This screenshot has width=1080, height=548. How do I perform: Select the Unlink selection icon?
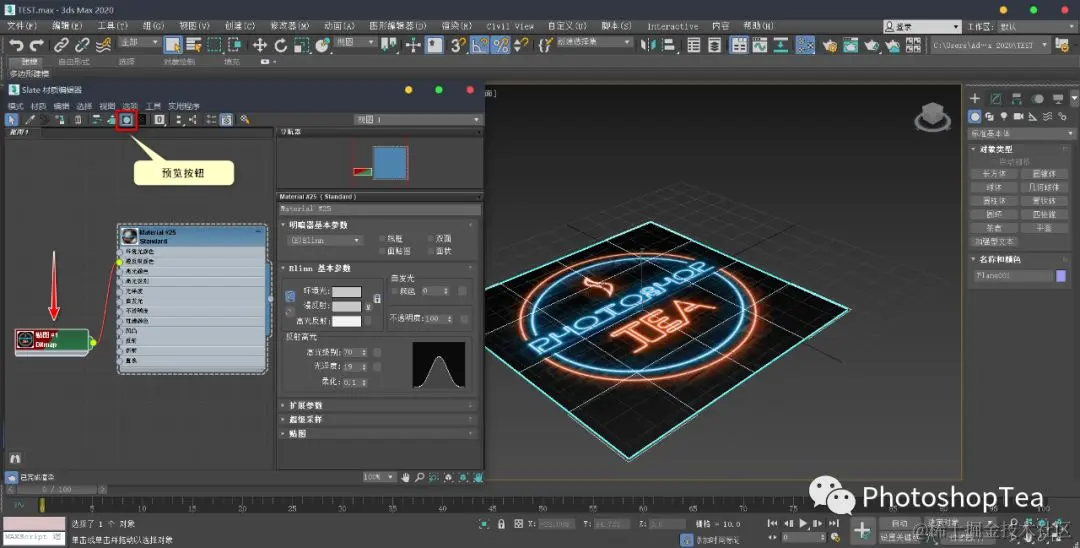point(82,45)
